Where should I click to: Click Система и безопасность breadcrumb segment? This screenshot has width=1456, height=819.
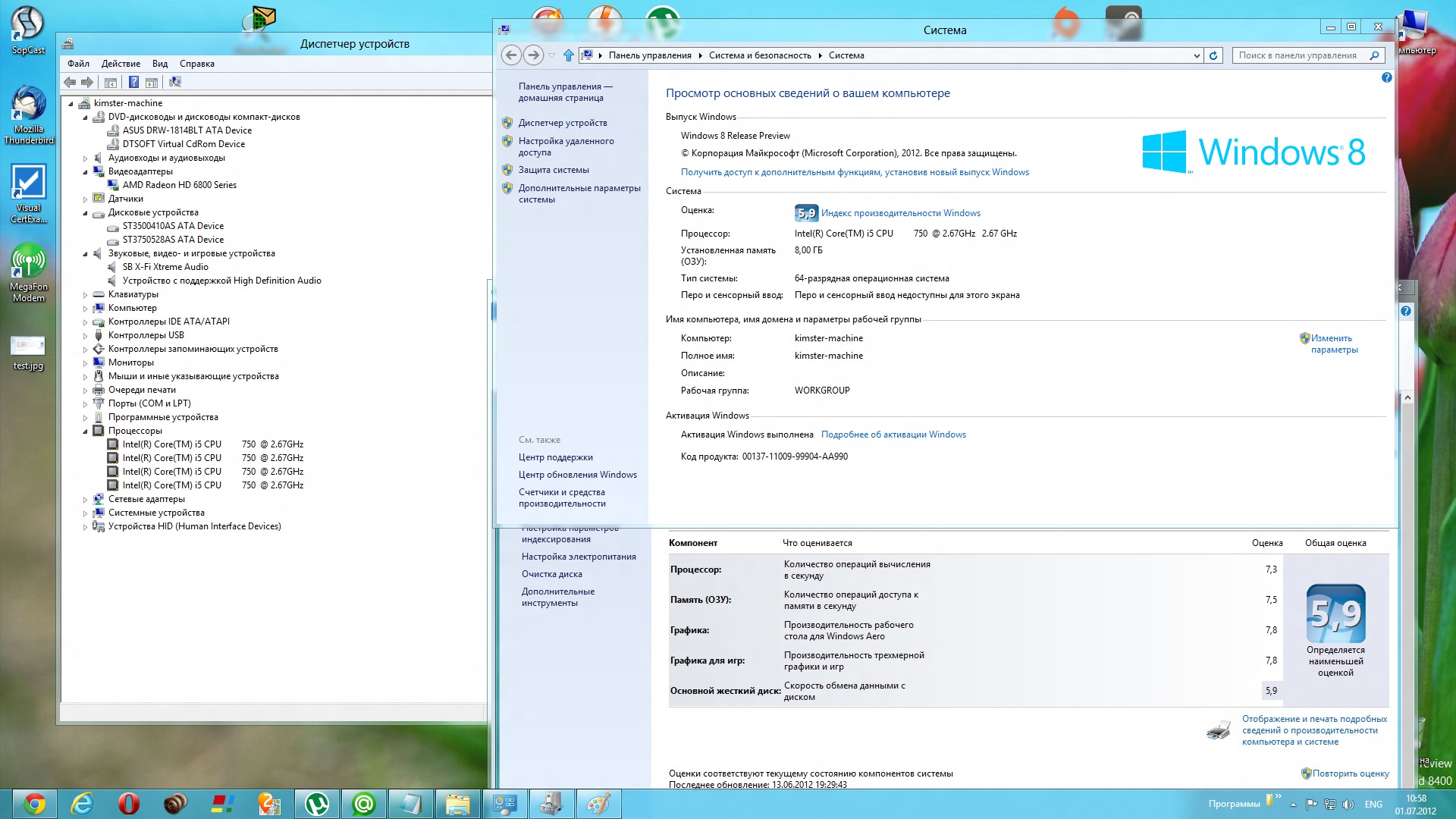click(x=760, y=55)
